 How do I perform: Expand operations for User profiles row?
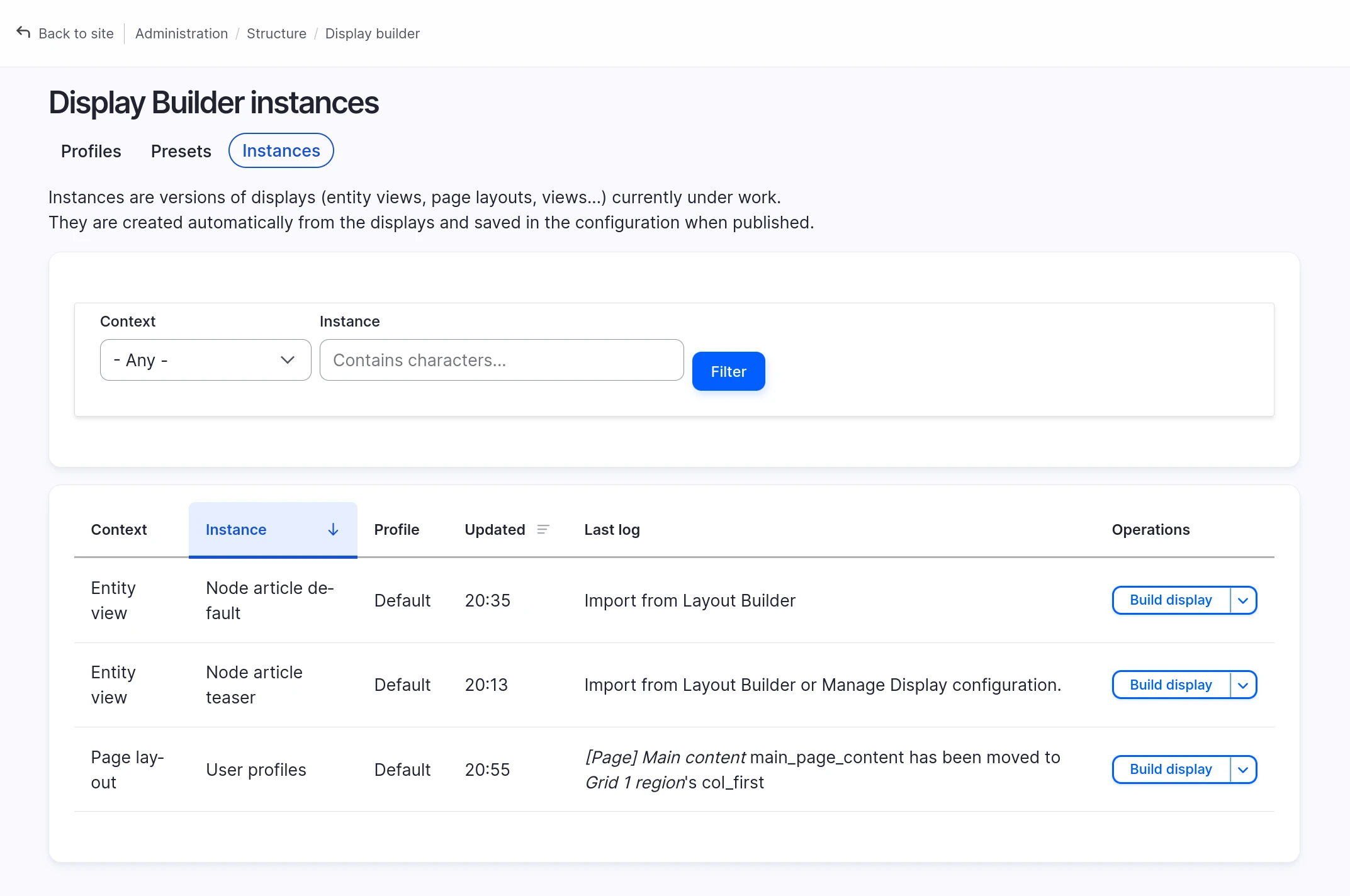(x=1243, y=770)
